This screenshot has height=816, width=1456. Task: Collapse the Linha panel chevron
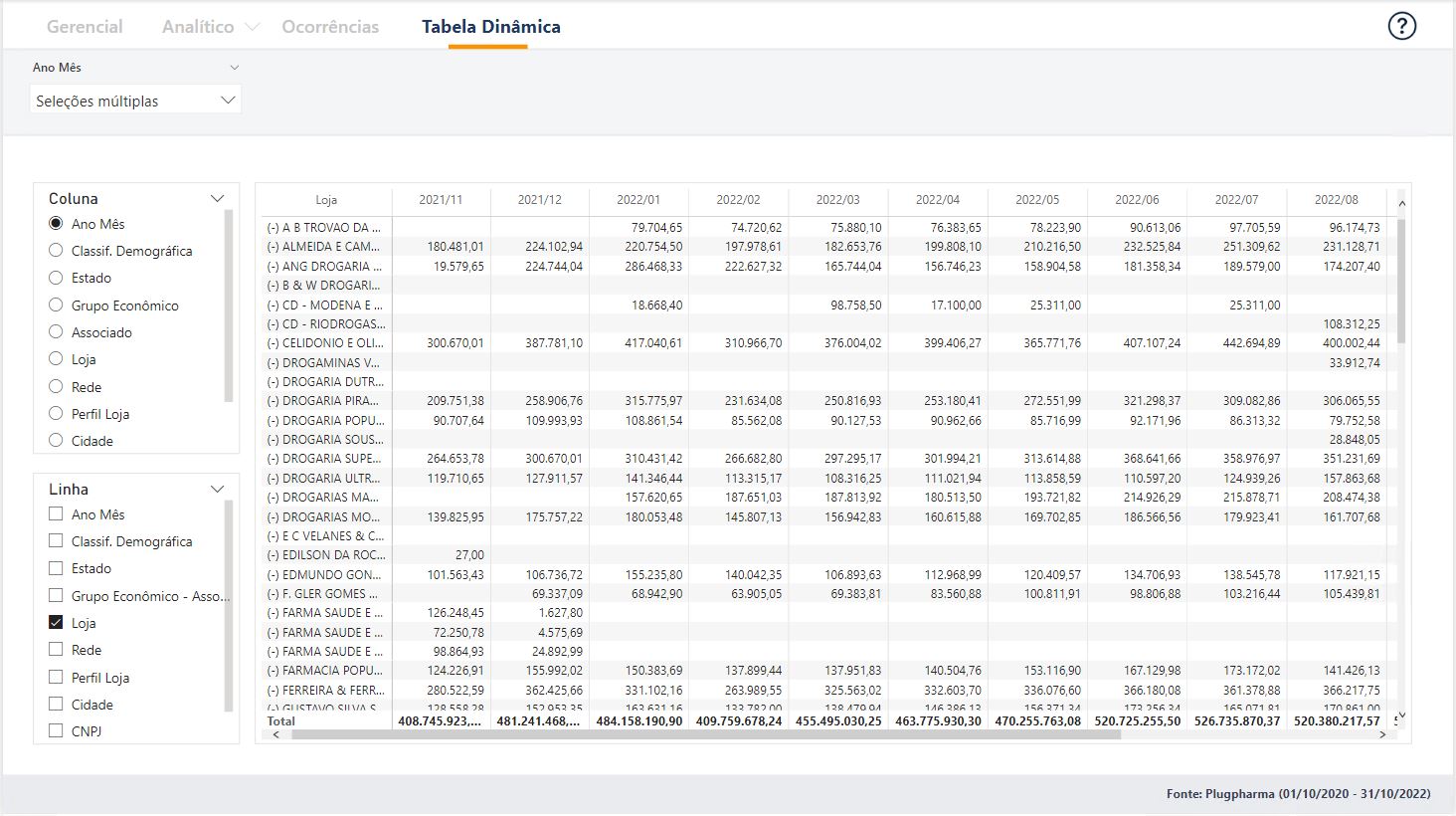coord(218,490)
